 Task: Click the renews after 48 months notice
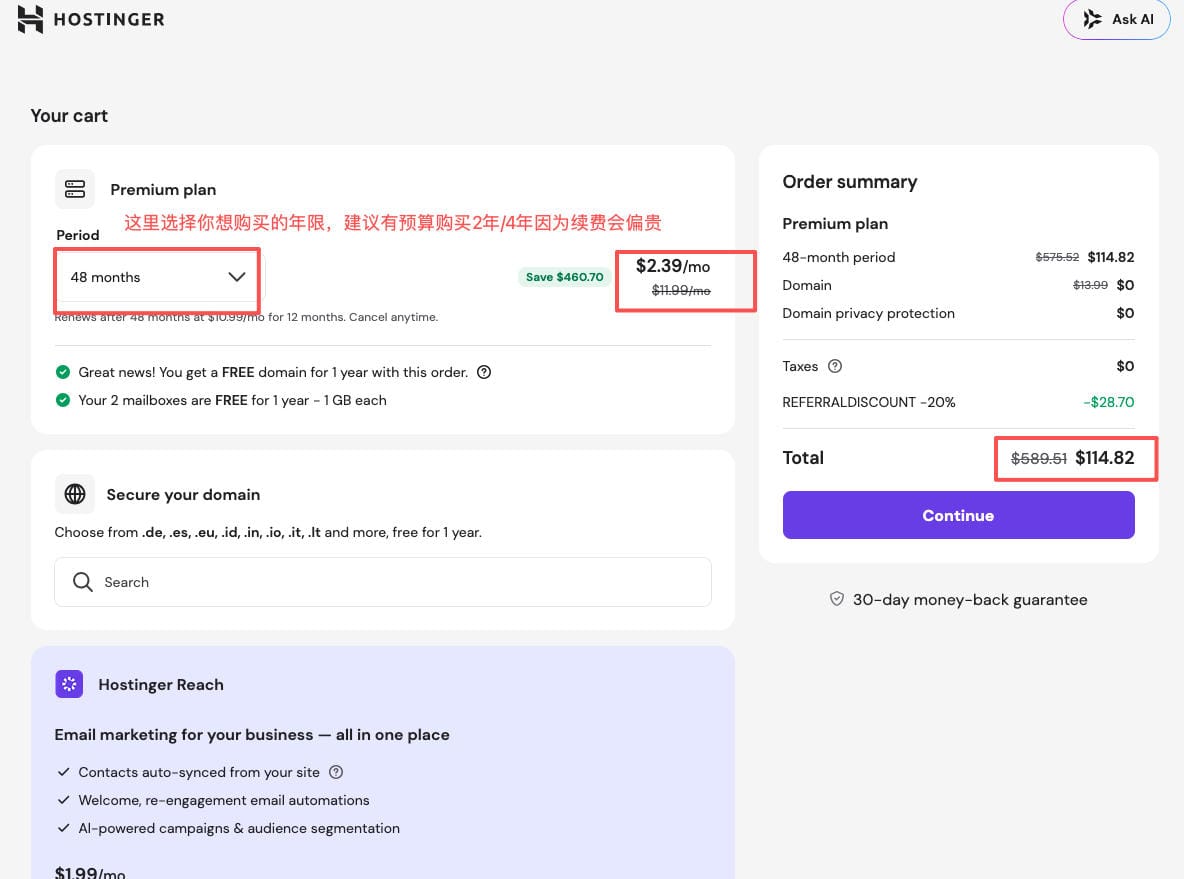(246, 317)
